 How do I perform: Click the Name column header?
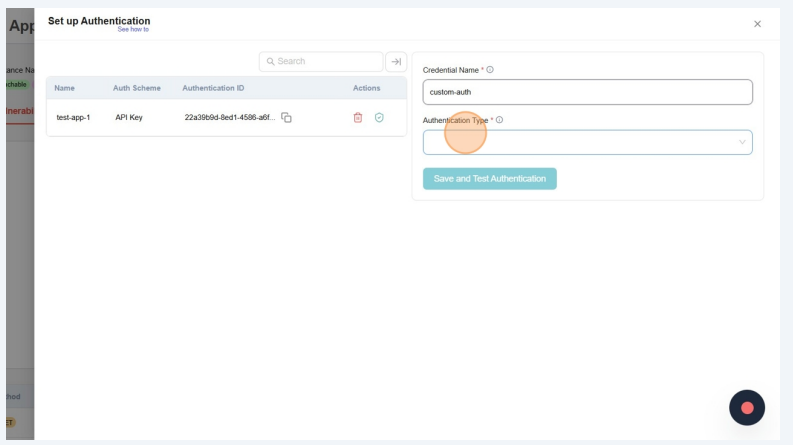[x=64, y=88]
